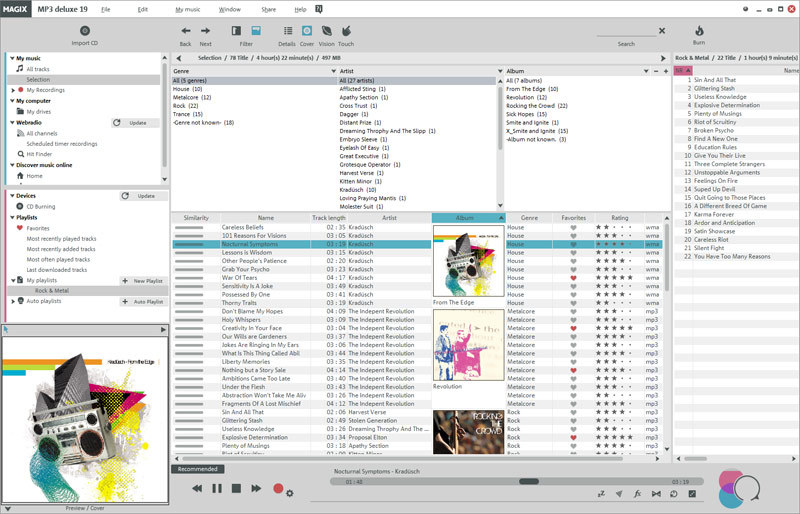Open the My music menu

coord(188,9)
